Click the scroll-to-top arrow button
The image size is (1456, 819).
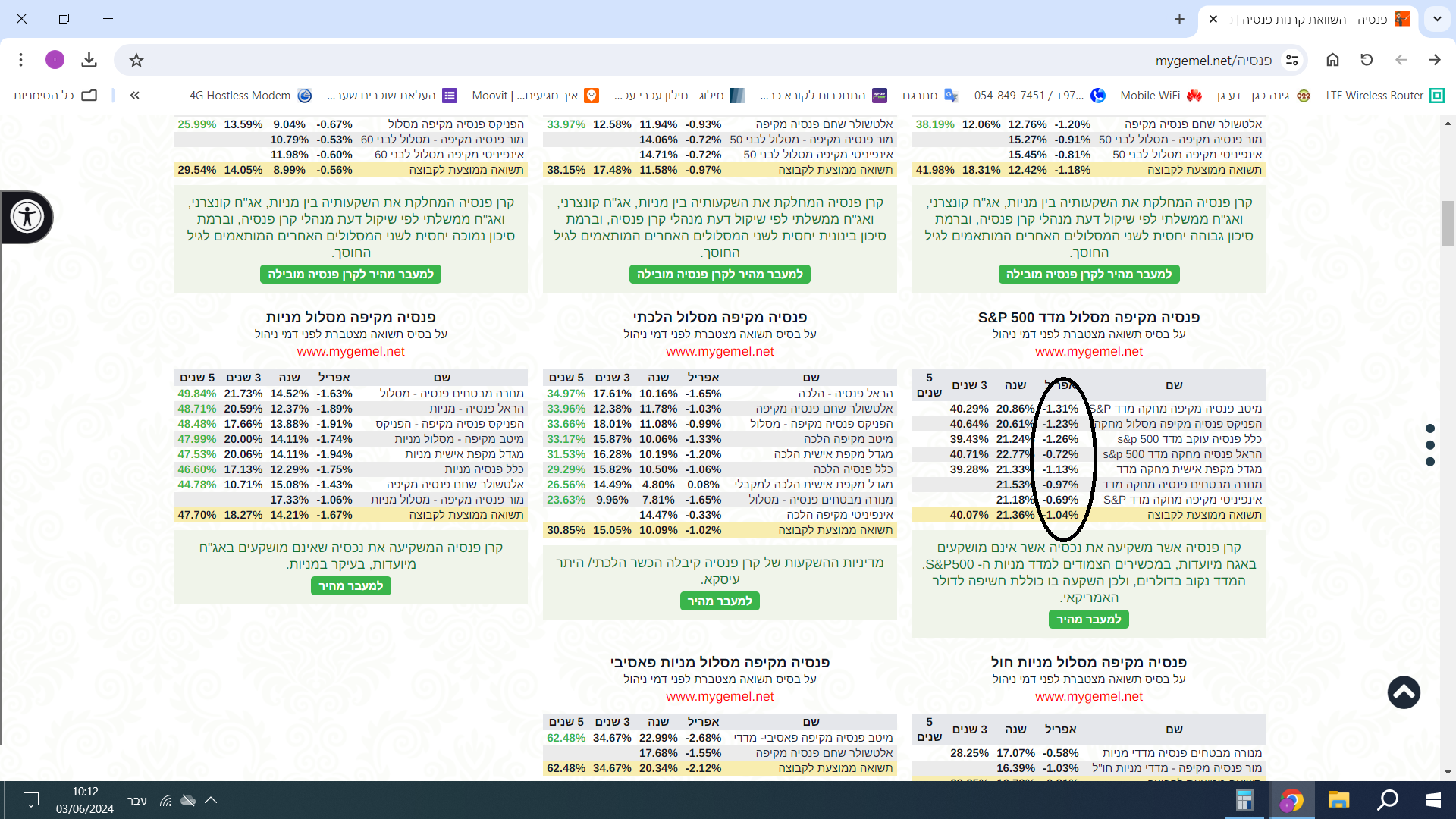point(1404,692)
